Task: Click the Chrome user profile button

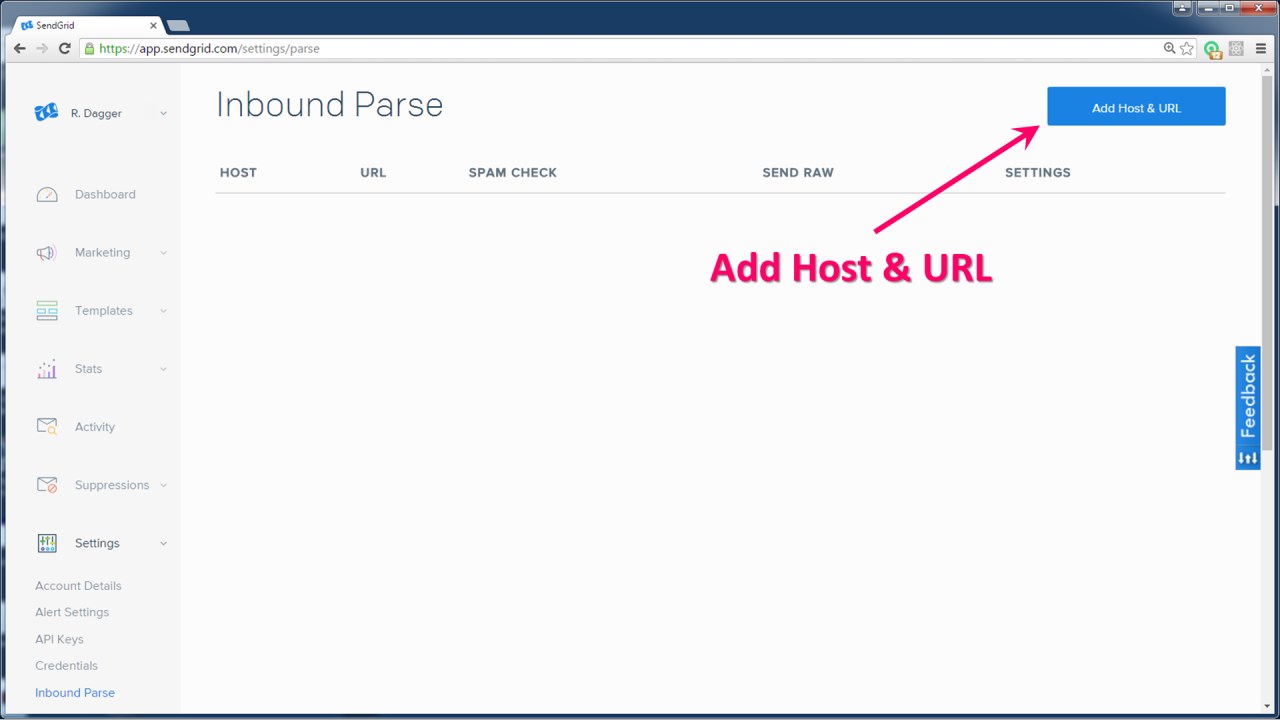Action: coord(1183,7)
